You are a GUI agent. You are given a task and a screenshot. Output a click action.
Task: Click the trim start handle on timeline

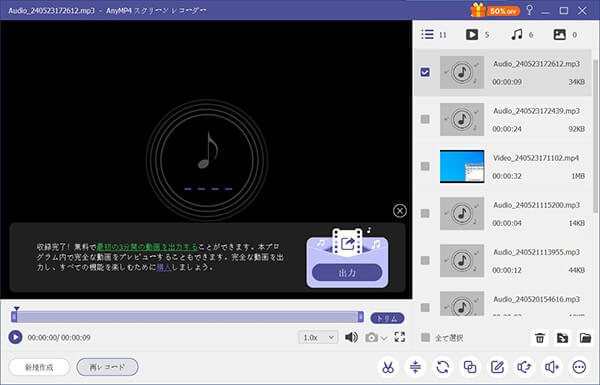pos(14,316)
